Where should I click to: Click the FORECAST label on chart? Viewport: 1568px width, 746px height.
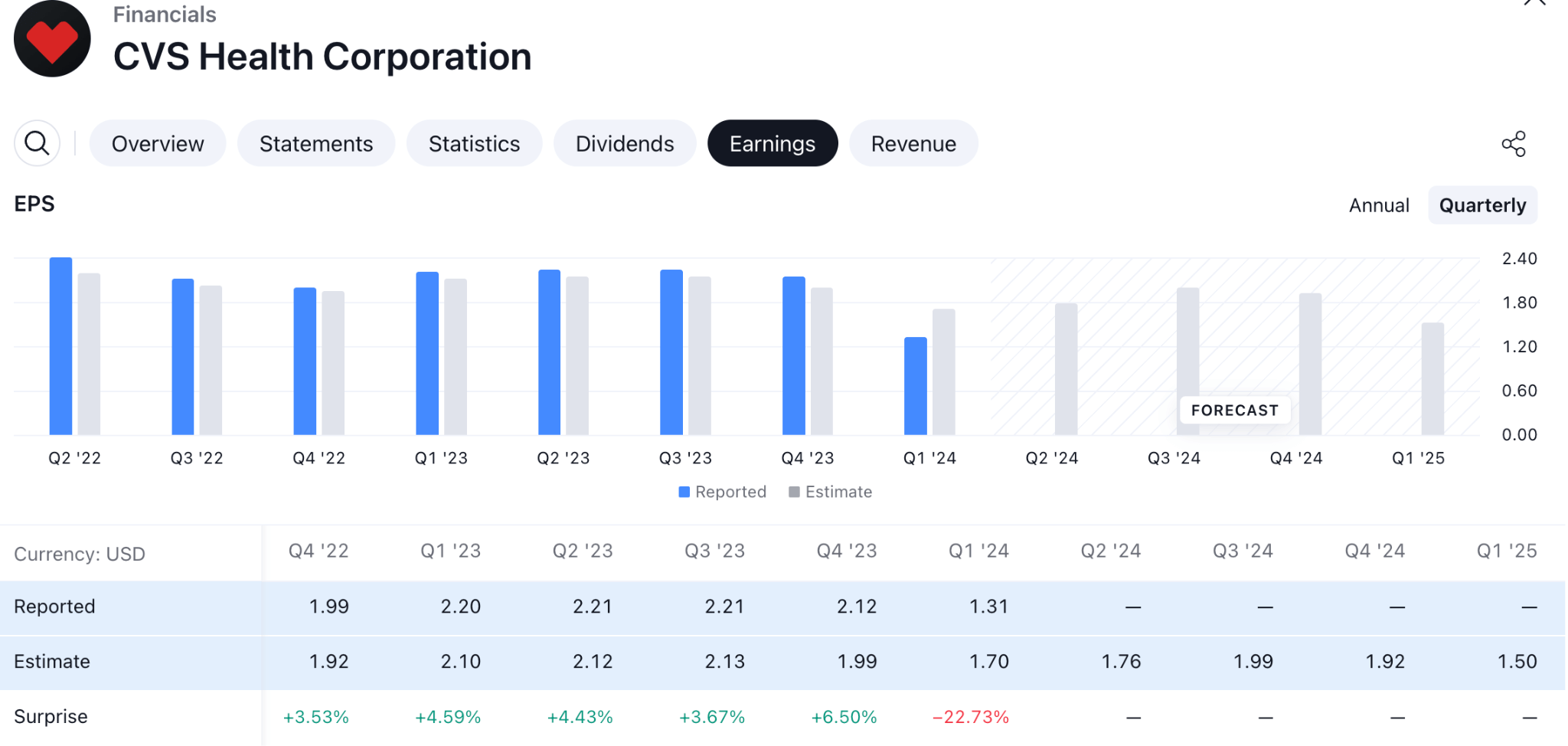1234,411
